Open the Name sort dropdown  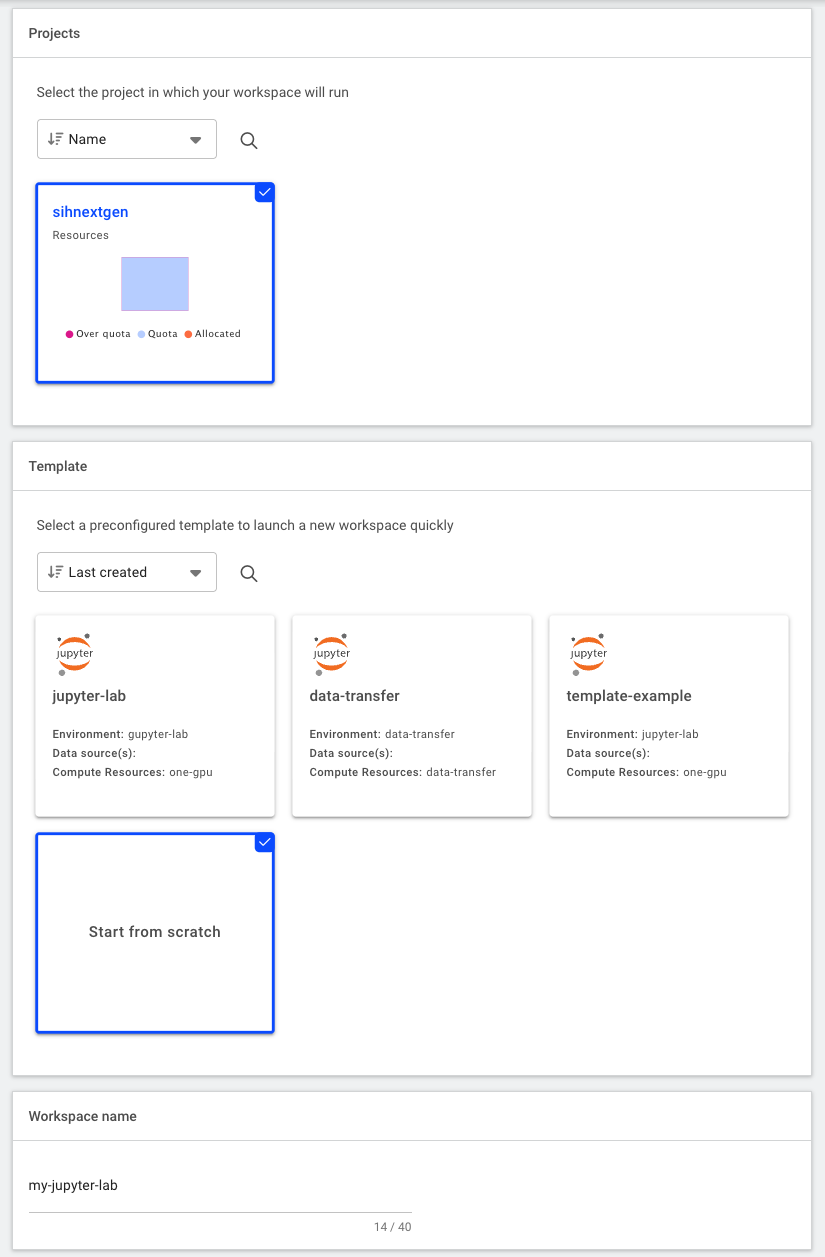click(x=126, y=139)
